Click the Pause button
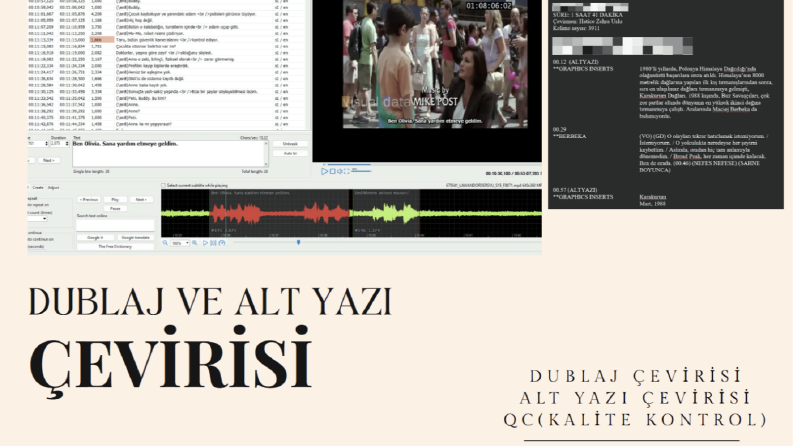Viewport: 793px width, 446px height. pyautogui.click(x=115, y=208)
